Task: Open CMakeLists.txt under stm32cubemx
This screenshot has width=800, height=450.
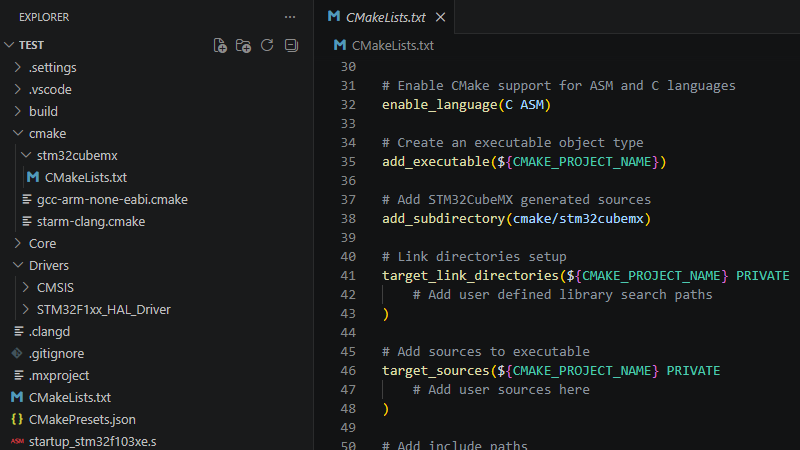Action: tap(86, 178)
